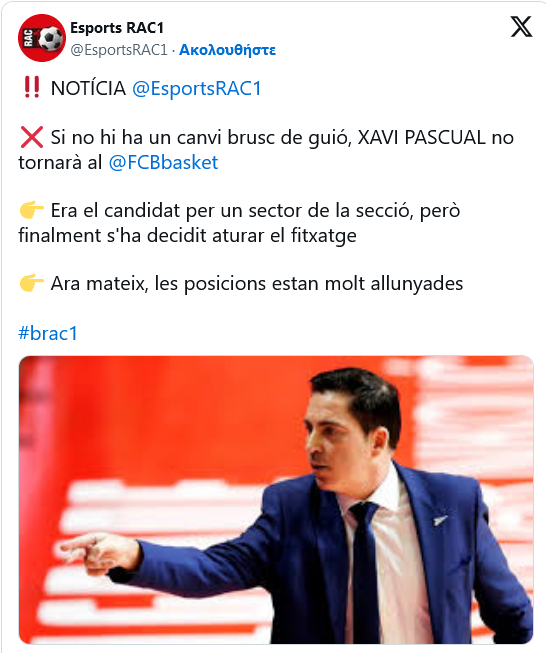Open the @FCBbasket mention

[163, 162]
